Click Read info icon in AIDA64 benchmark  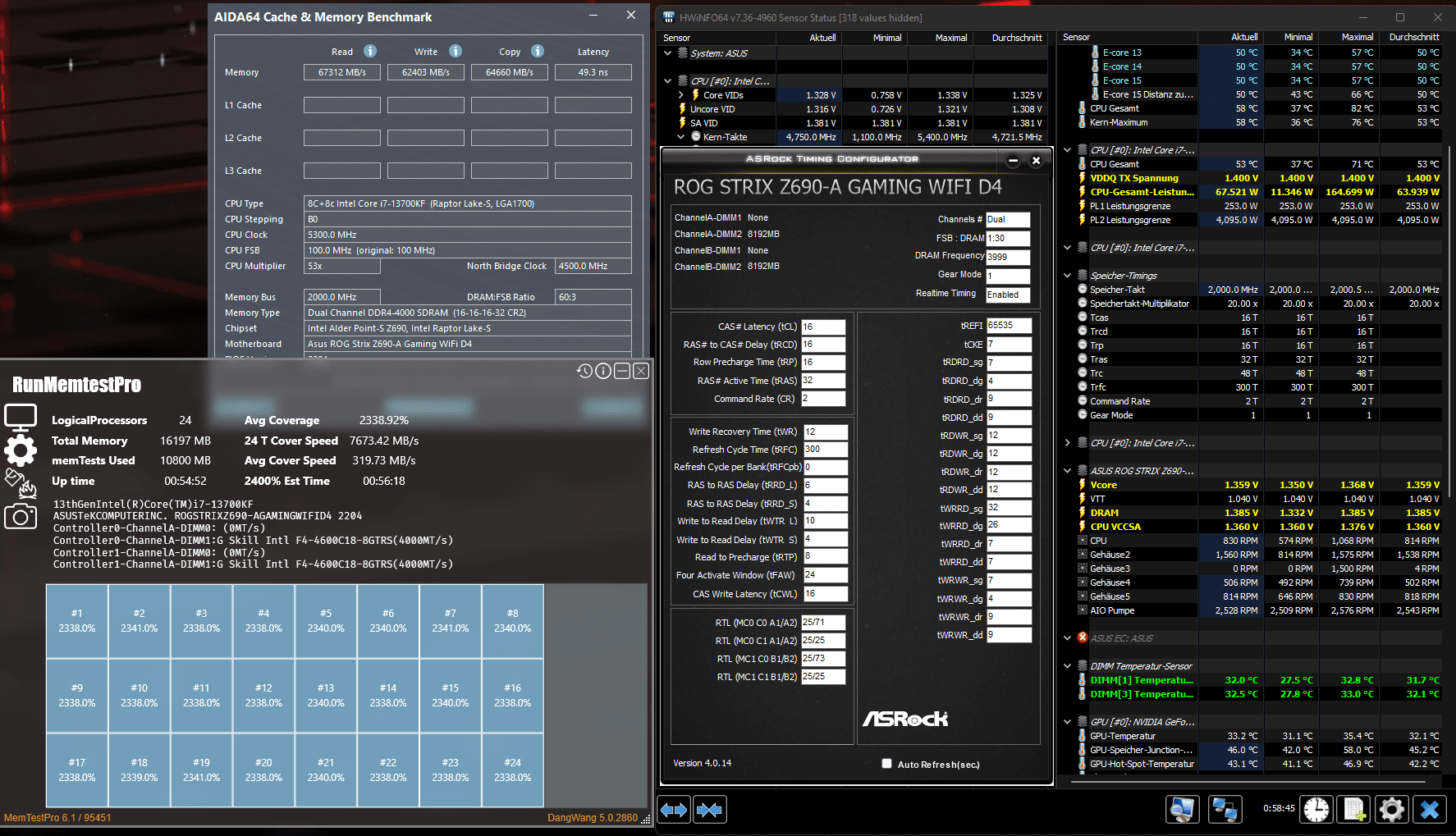point(370,51)
